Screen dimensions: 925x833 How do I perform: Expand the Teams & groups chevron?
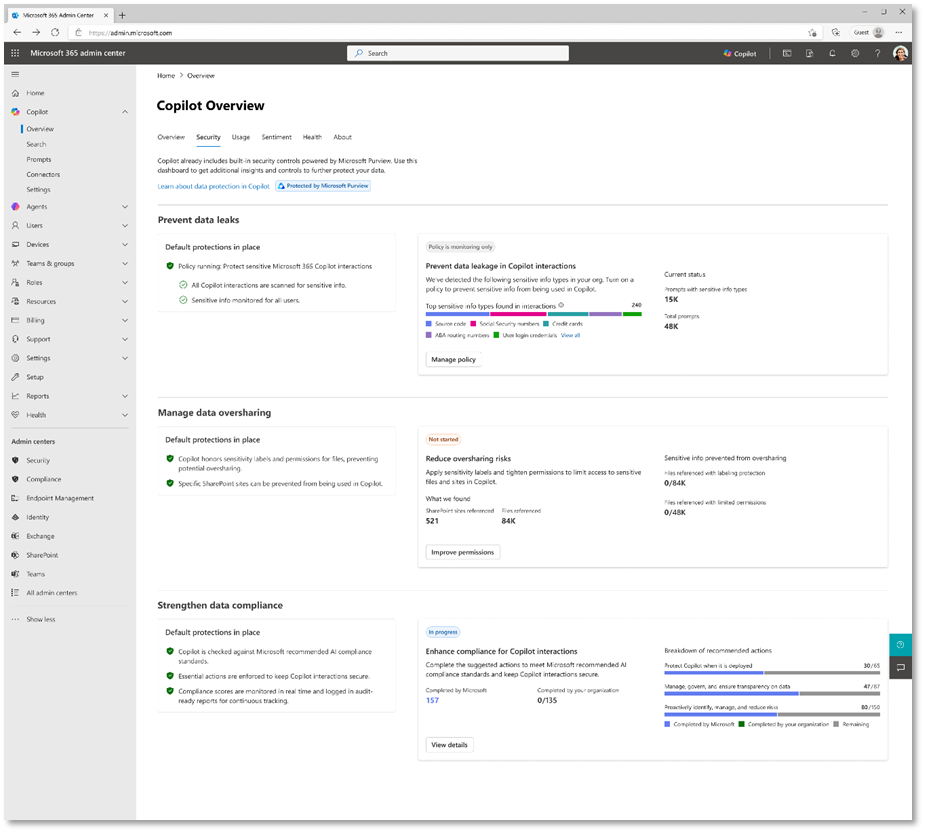pos(125,264)
